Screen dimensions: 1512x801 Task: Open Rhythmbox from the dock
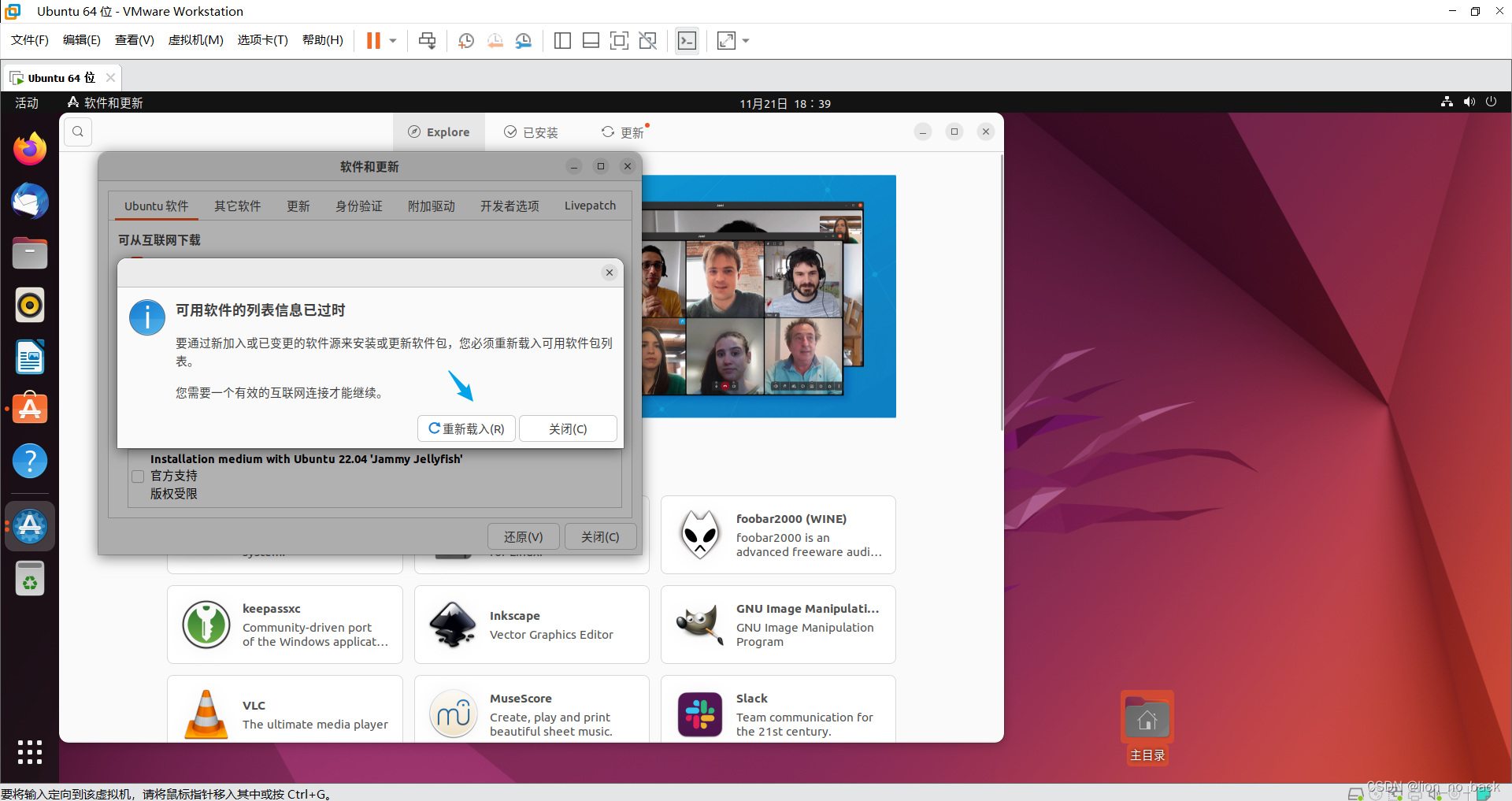[x=29, y=305]
